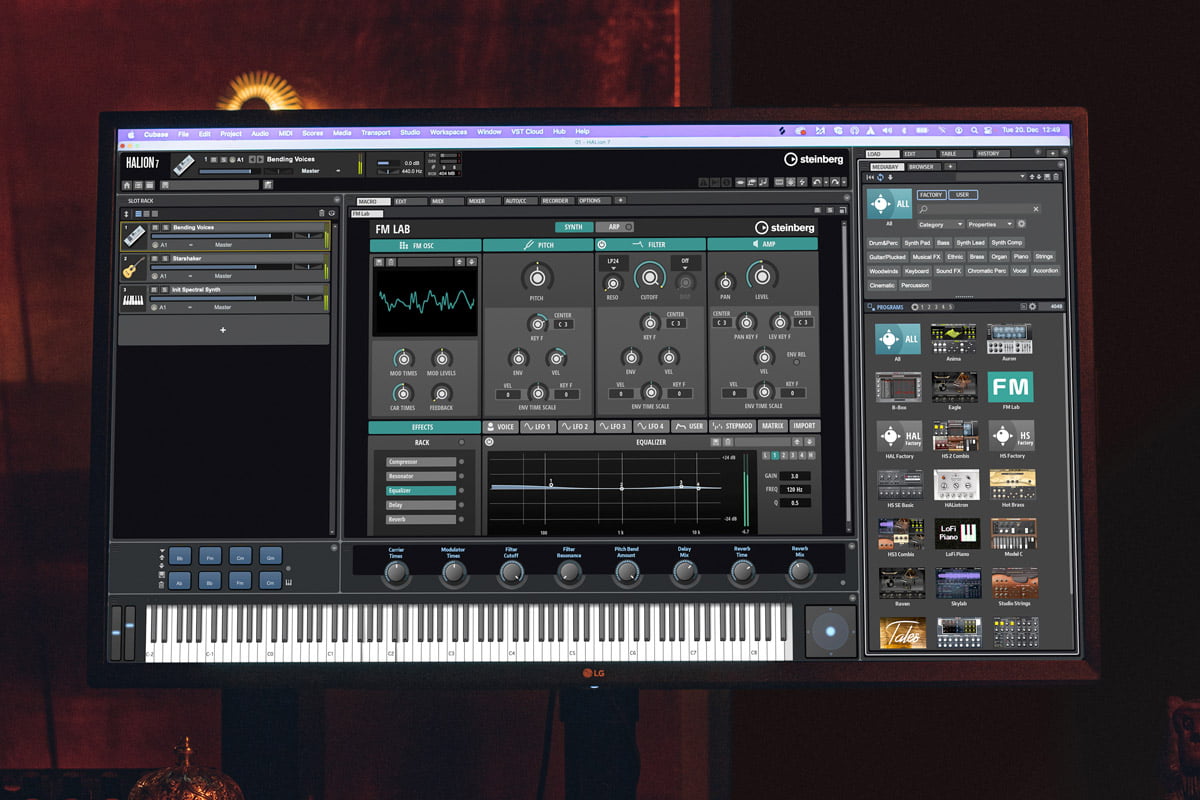1200x800 pixels.
Task: Delete the Equalizer preset trash icon
Action: coord(726,441)
